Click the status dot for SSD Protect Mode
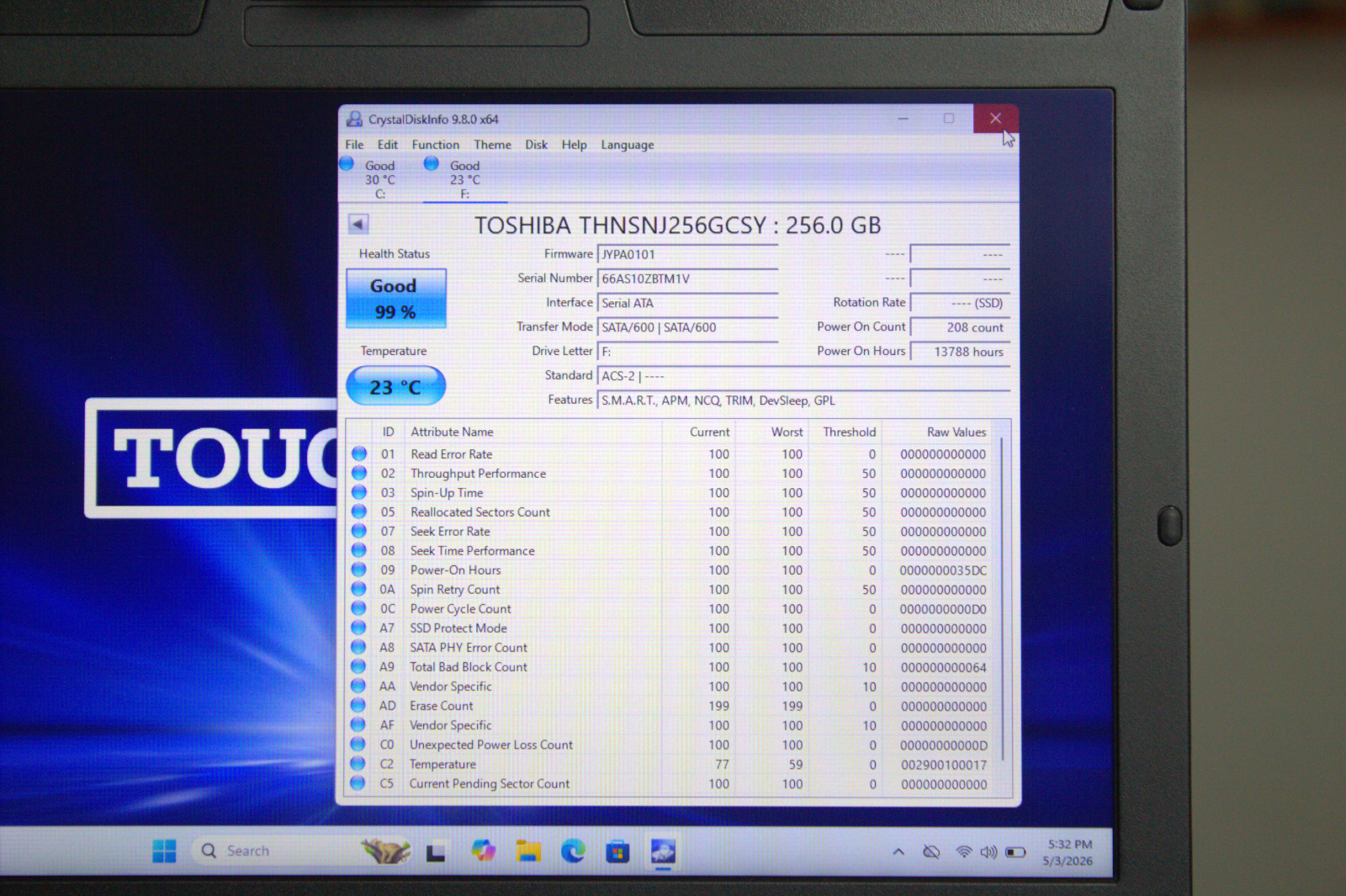The width and height of the screenshot is (1346, 896). tap(359, 628)
